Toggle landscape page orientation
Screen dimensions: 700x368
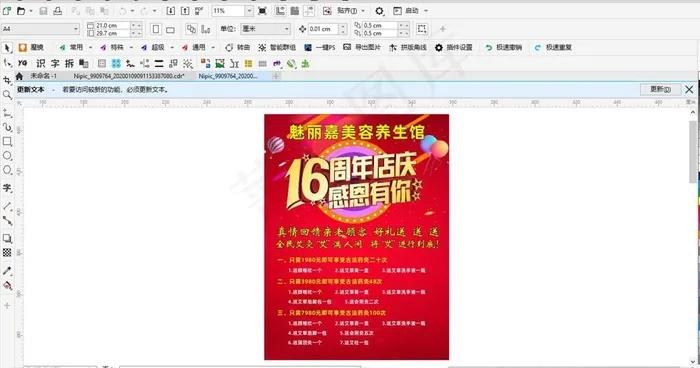170,29
